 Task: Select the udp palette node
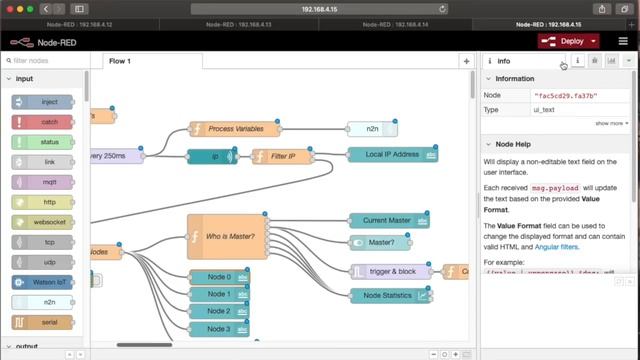click(42, 262)
